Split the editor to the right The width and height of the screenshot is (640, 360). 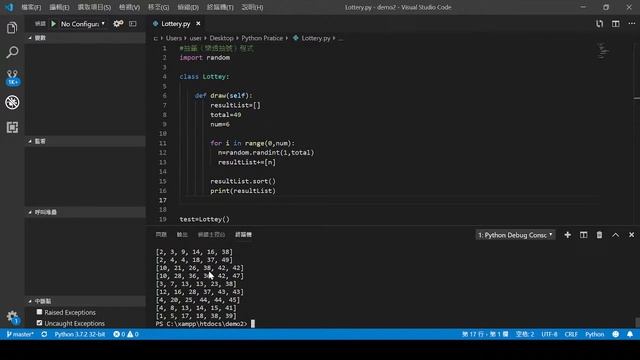pos(616,24)
